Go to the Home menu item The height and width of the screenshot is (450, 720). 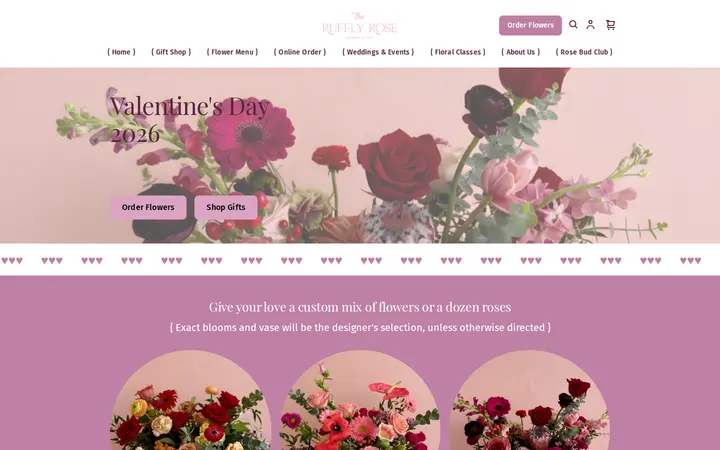tap(121, 52)
